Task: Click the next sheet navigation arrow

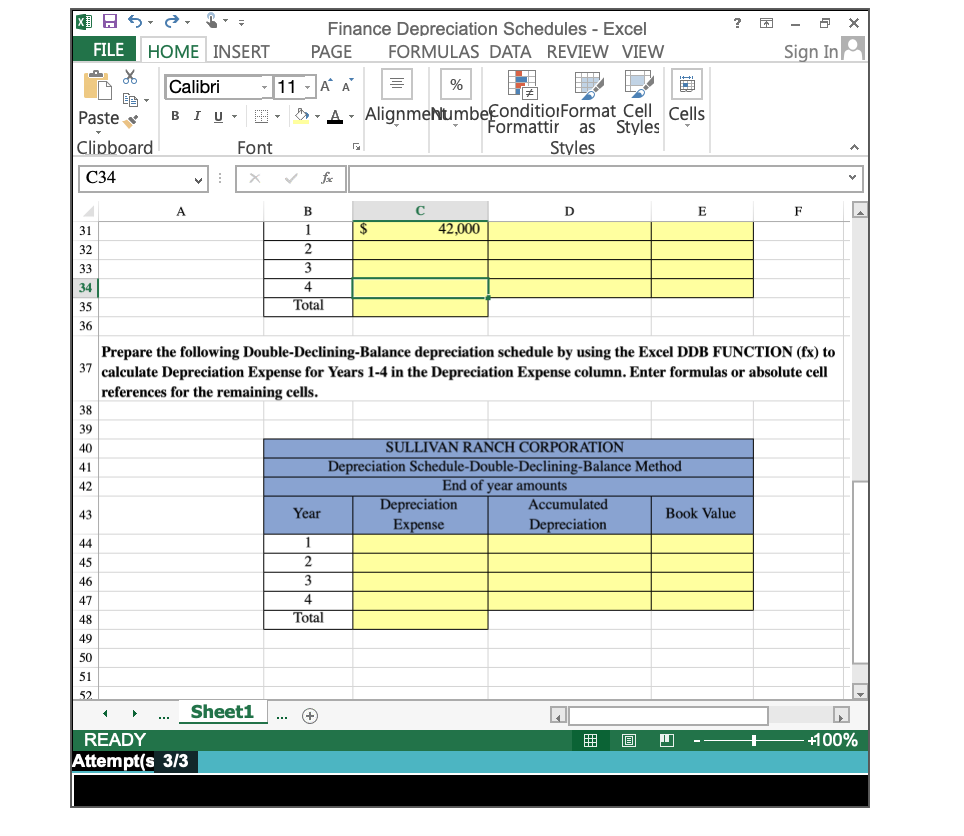Action: (135, 714)
